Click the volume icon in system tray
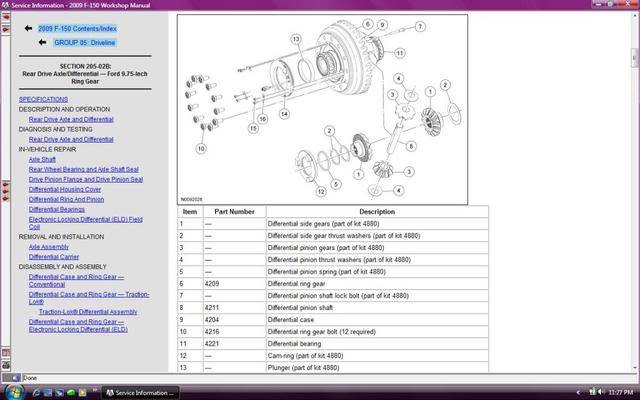This screenshot has height=400, width=640. (600, 392)
